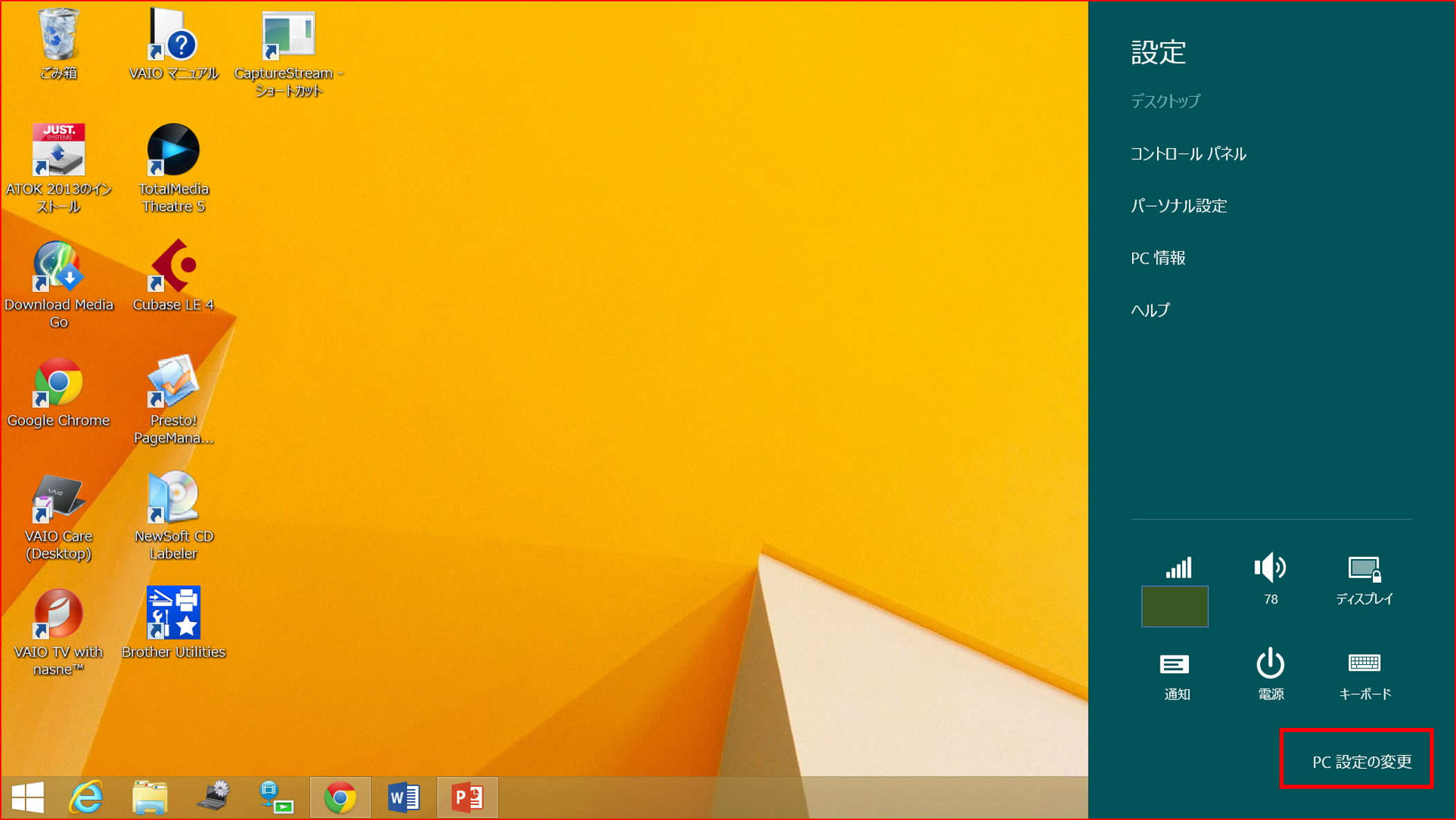Open the volume icon showing 78

pos(1271,580)
